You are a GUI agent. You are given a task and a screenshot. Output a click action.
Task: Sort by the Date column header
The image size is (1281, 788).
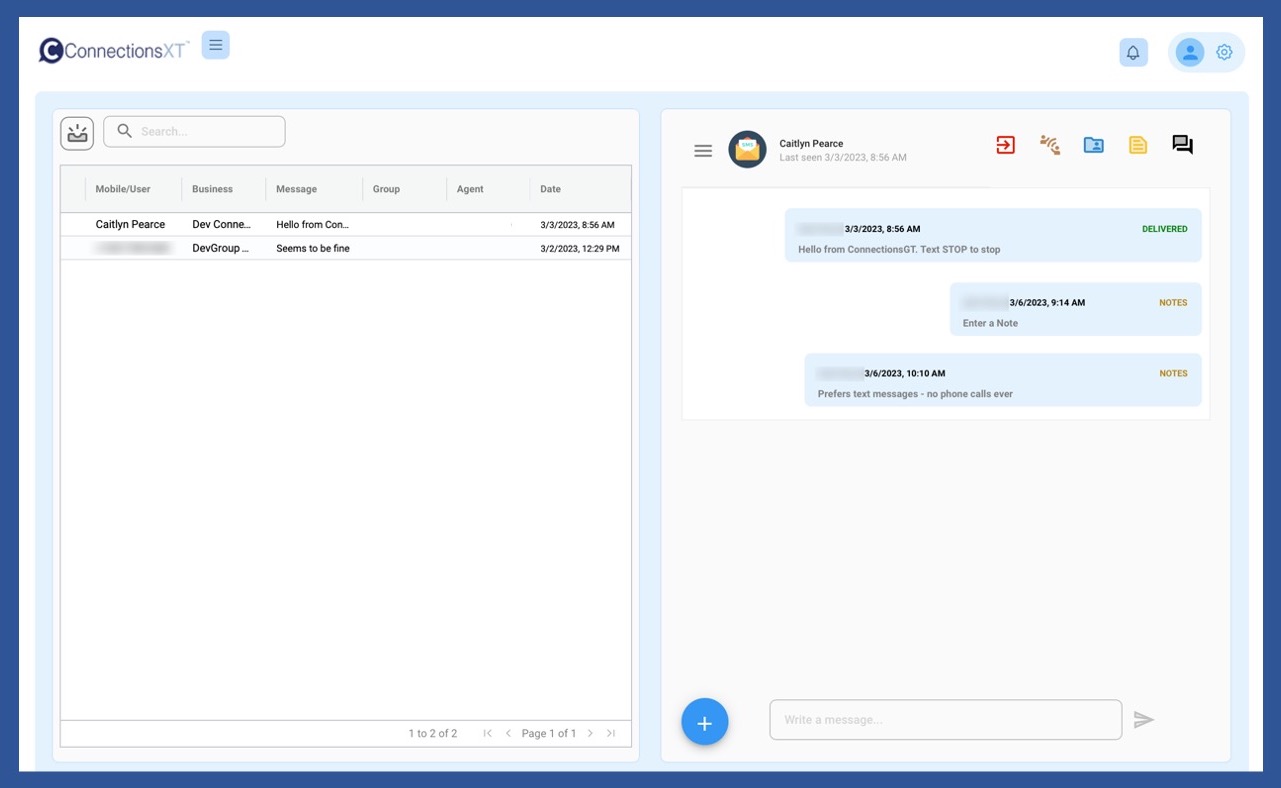click(x=551, y=189)
